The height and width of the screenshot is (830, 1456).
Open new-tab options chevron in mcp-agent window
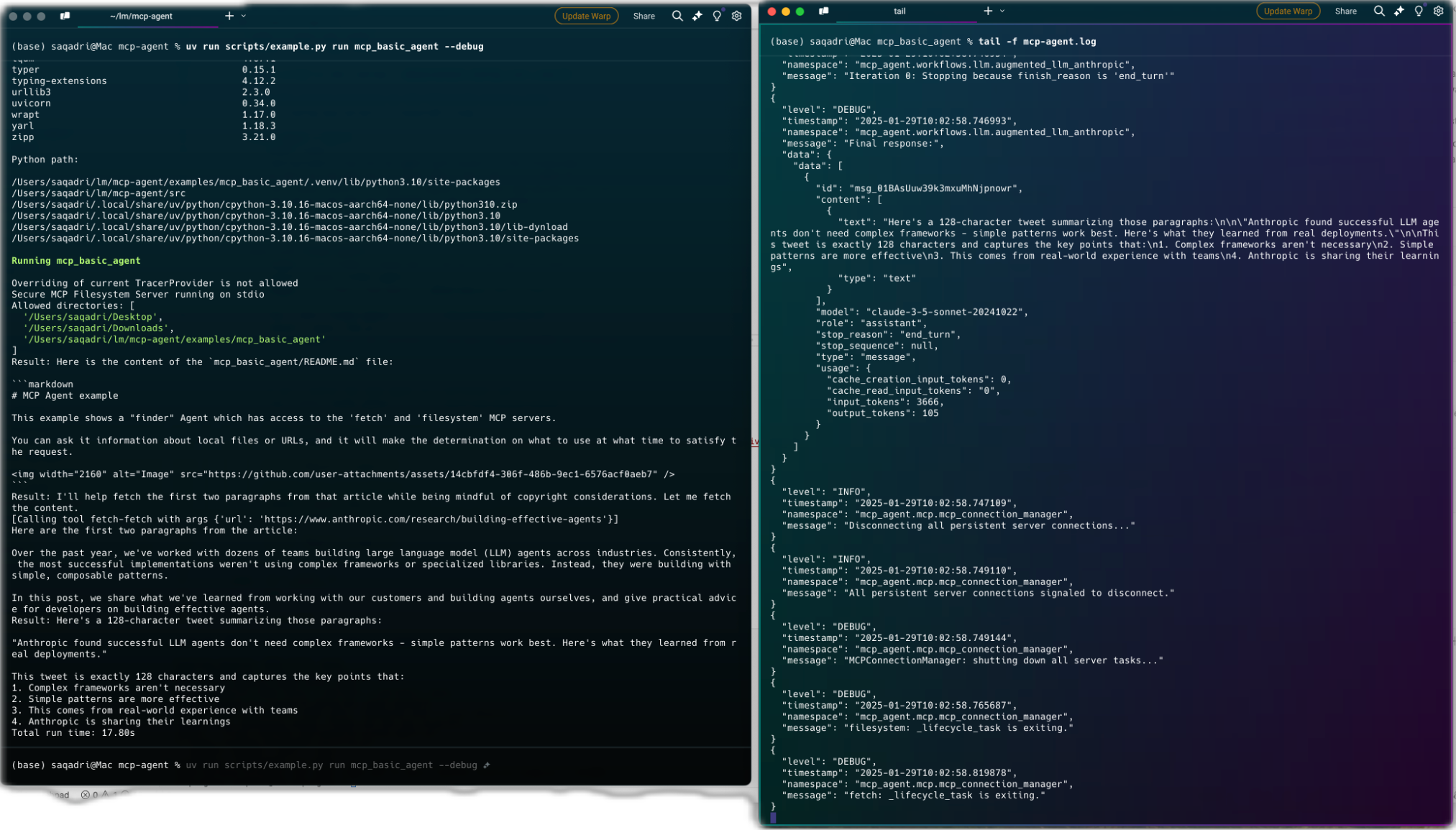point(244,16)
